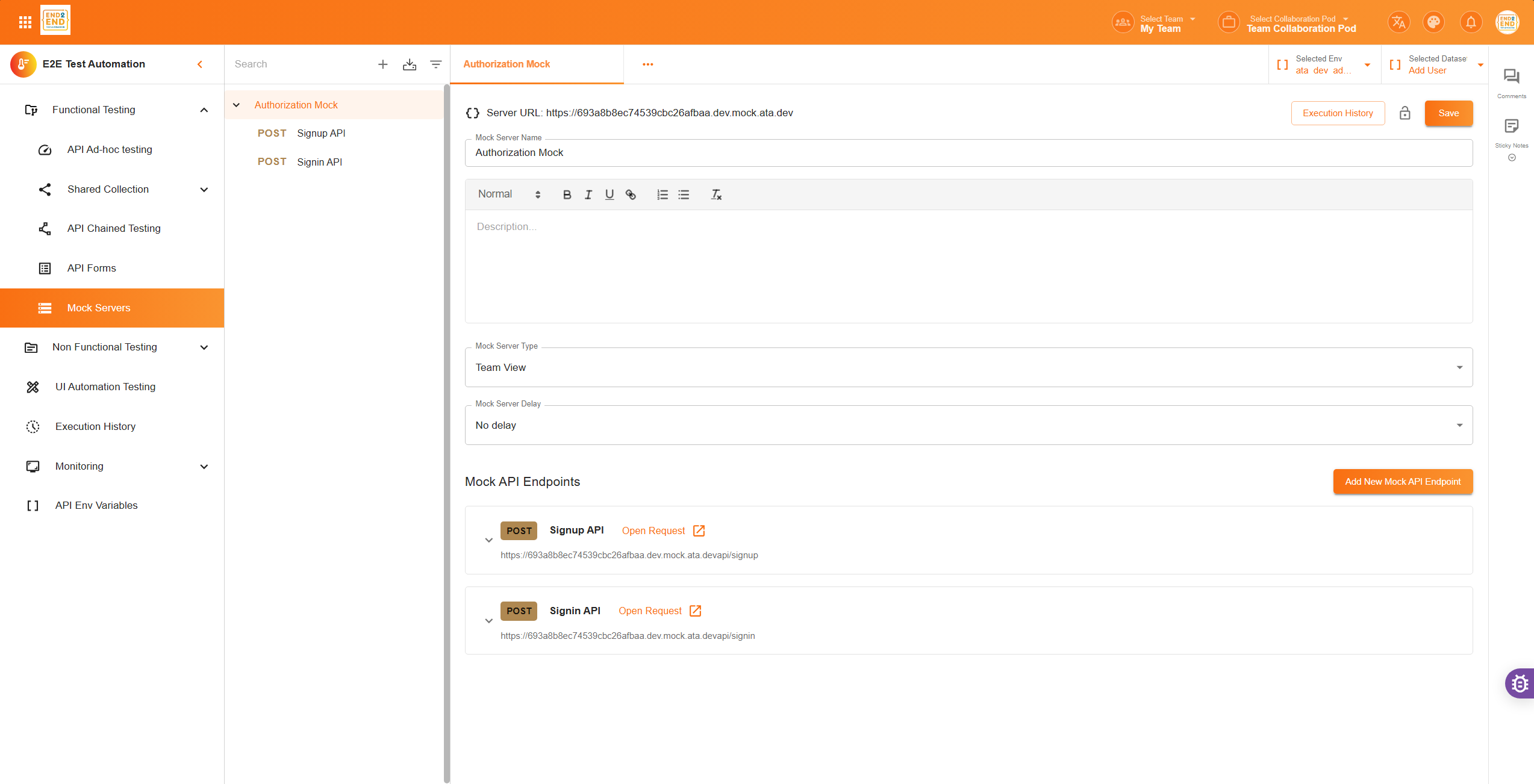Open the language translation icon
This screenshot has width=1534, height=784.
1398,22
